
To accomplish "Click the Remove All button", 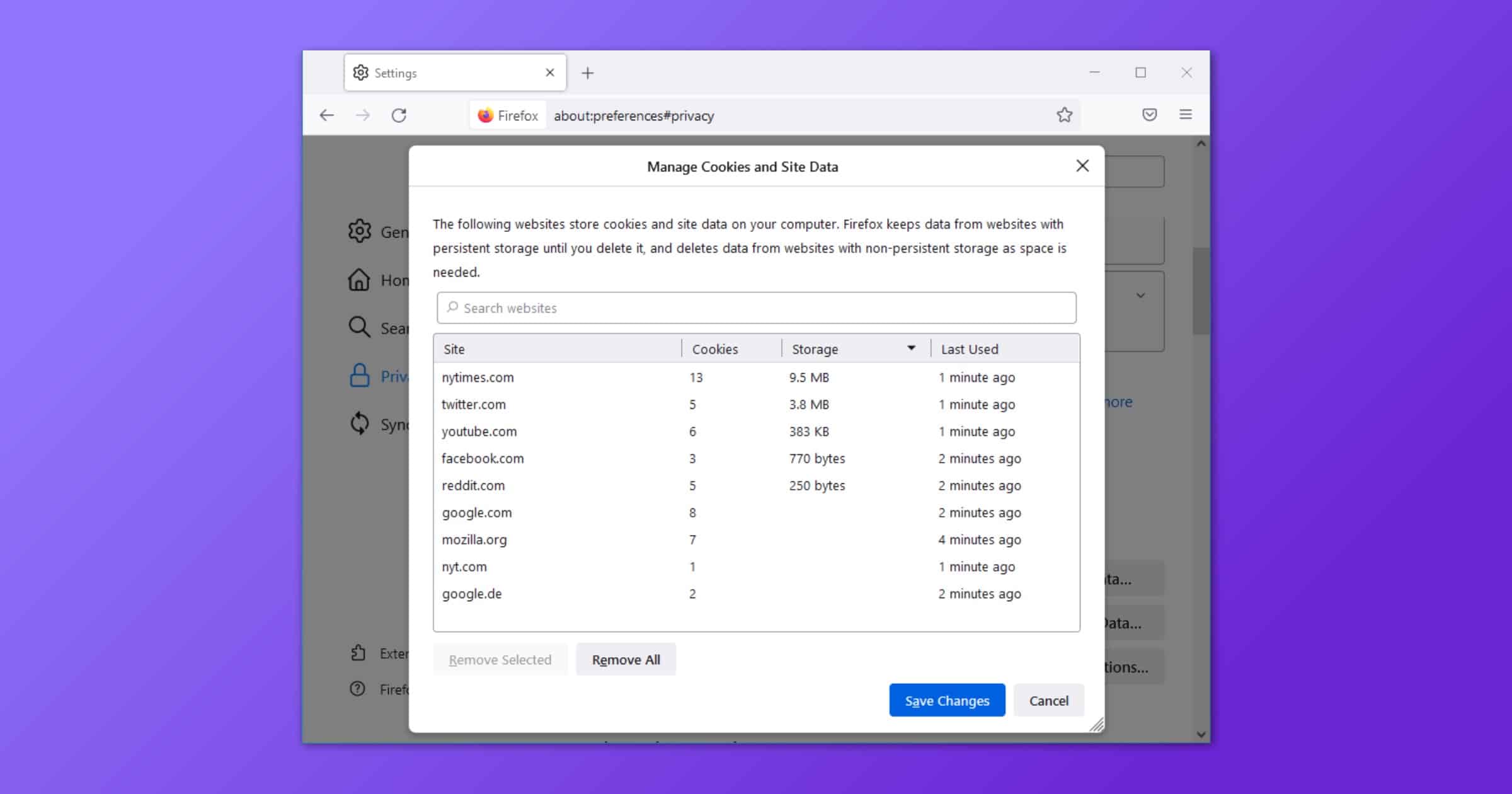I will click(626, 660).
